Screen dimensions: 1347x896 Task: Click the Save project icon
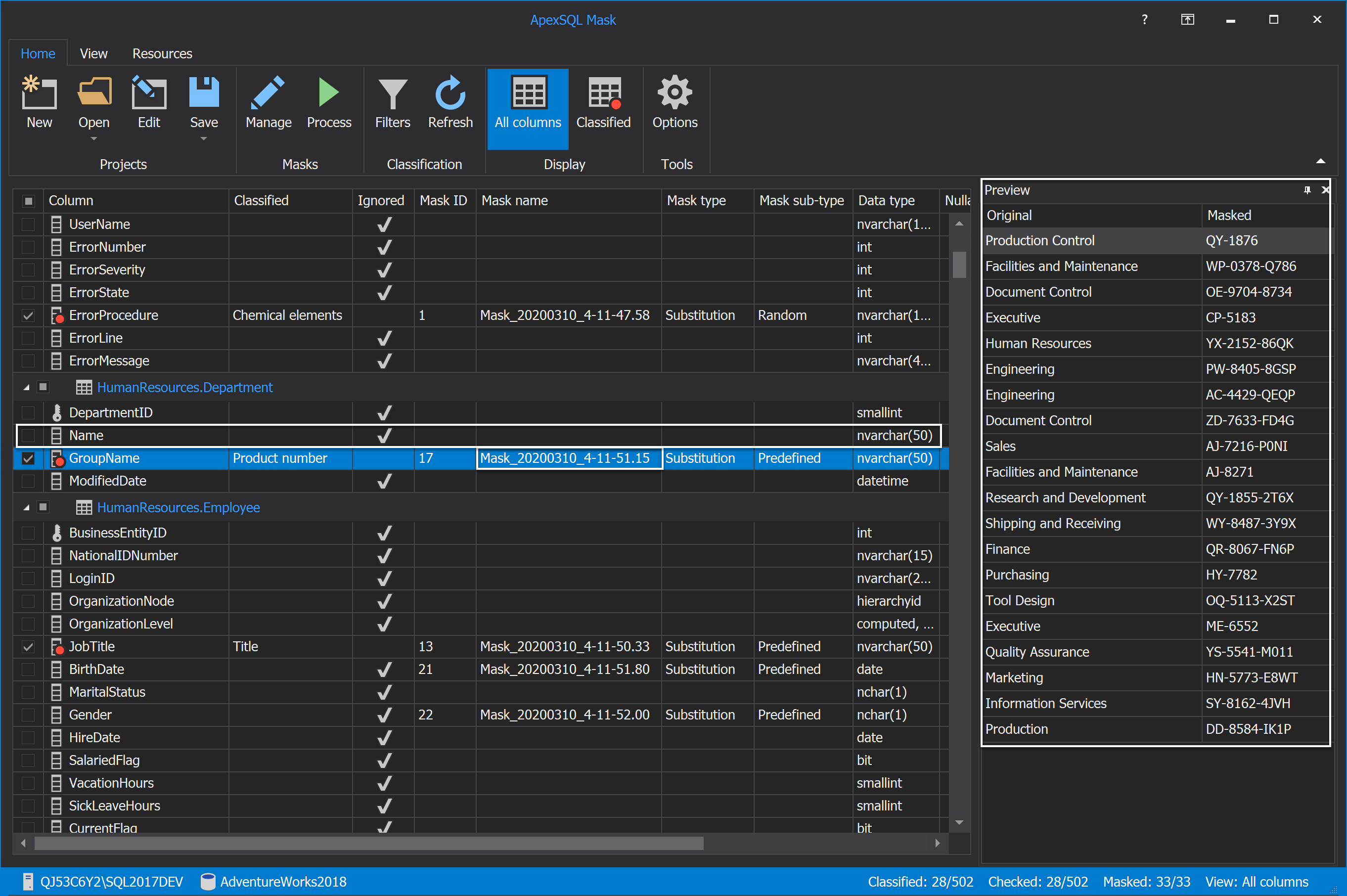[x=204, y=92]
